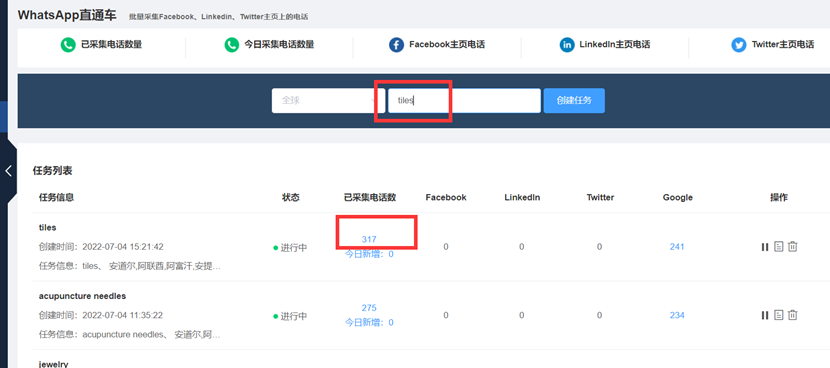Open details icon for tiles task
This screenshot has width=830, height=368.
click(x=778, y=246)
